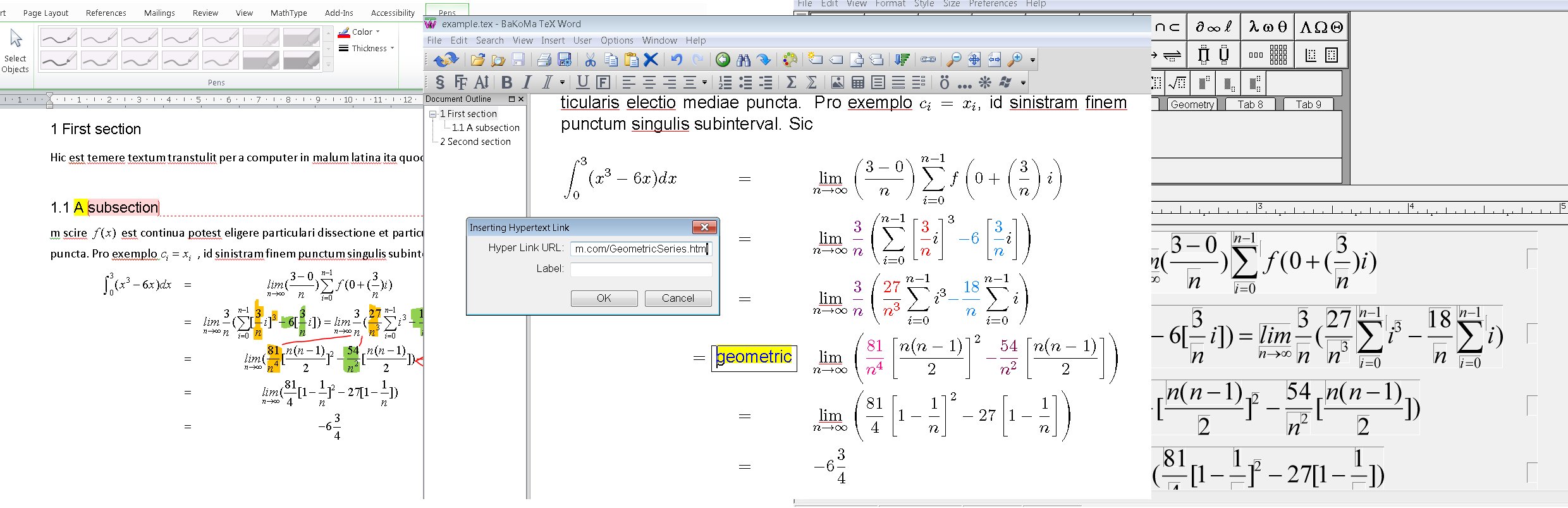Open the pen Color dropdown

pyautogui.click(x=360, y=32)
